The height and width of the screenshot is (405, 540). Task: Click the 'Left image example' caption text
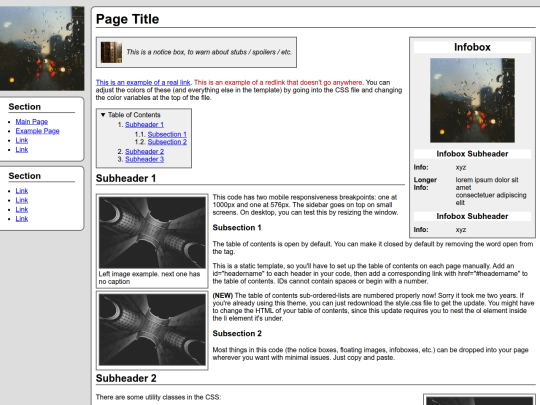[149, 278]
